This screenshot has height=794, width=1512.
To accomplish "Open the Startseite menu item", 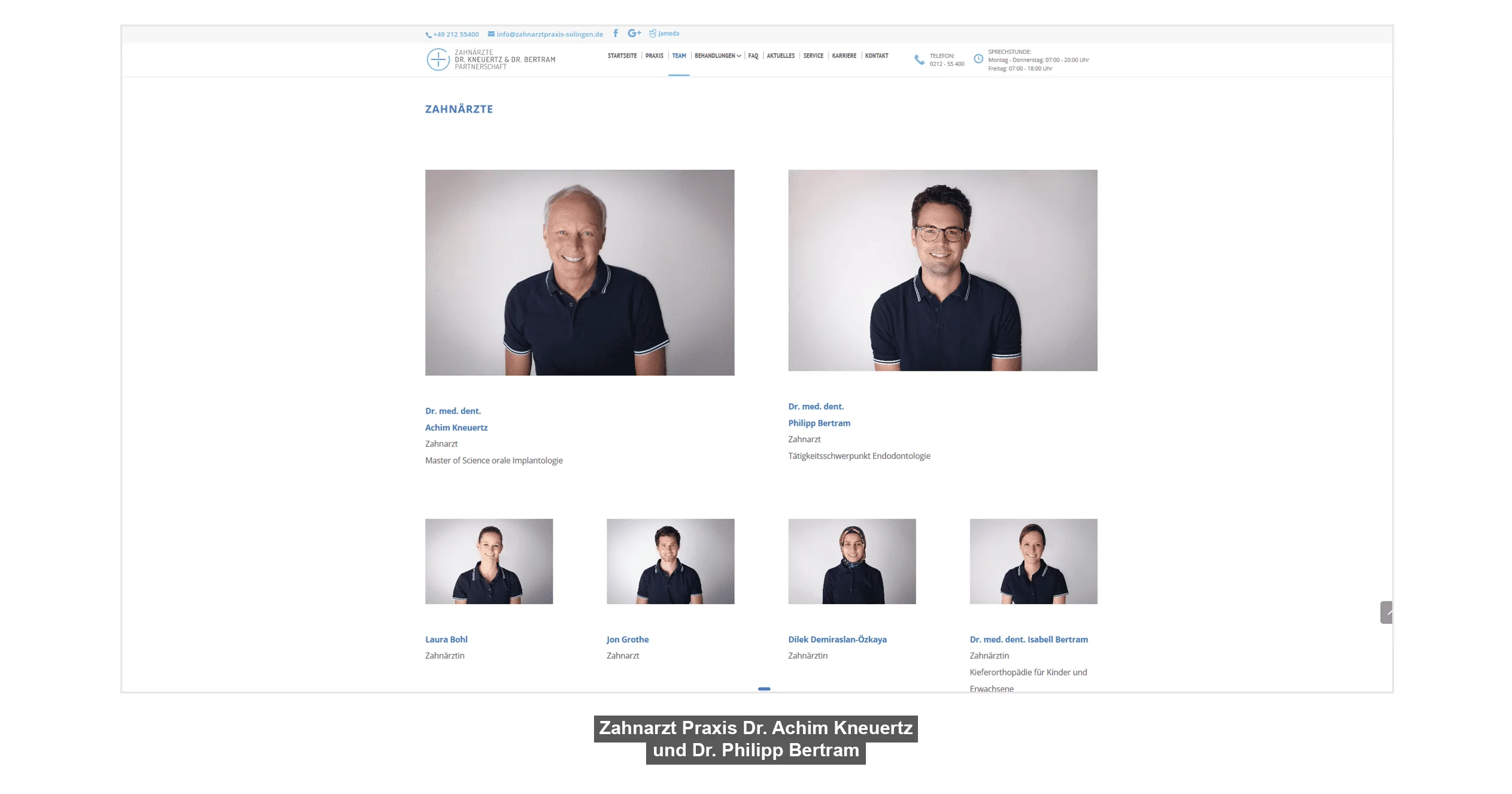I will [622, 56].
